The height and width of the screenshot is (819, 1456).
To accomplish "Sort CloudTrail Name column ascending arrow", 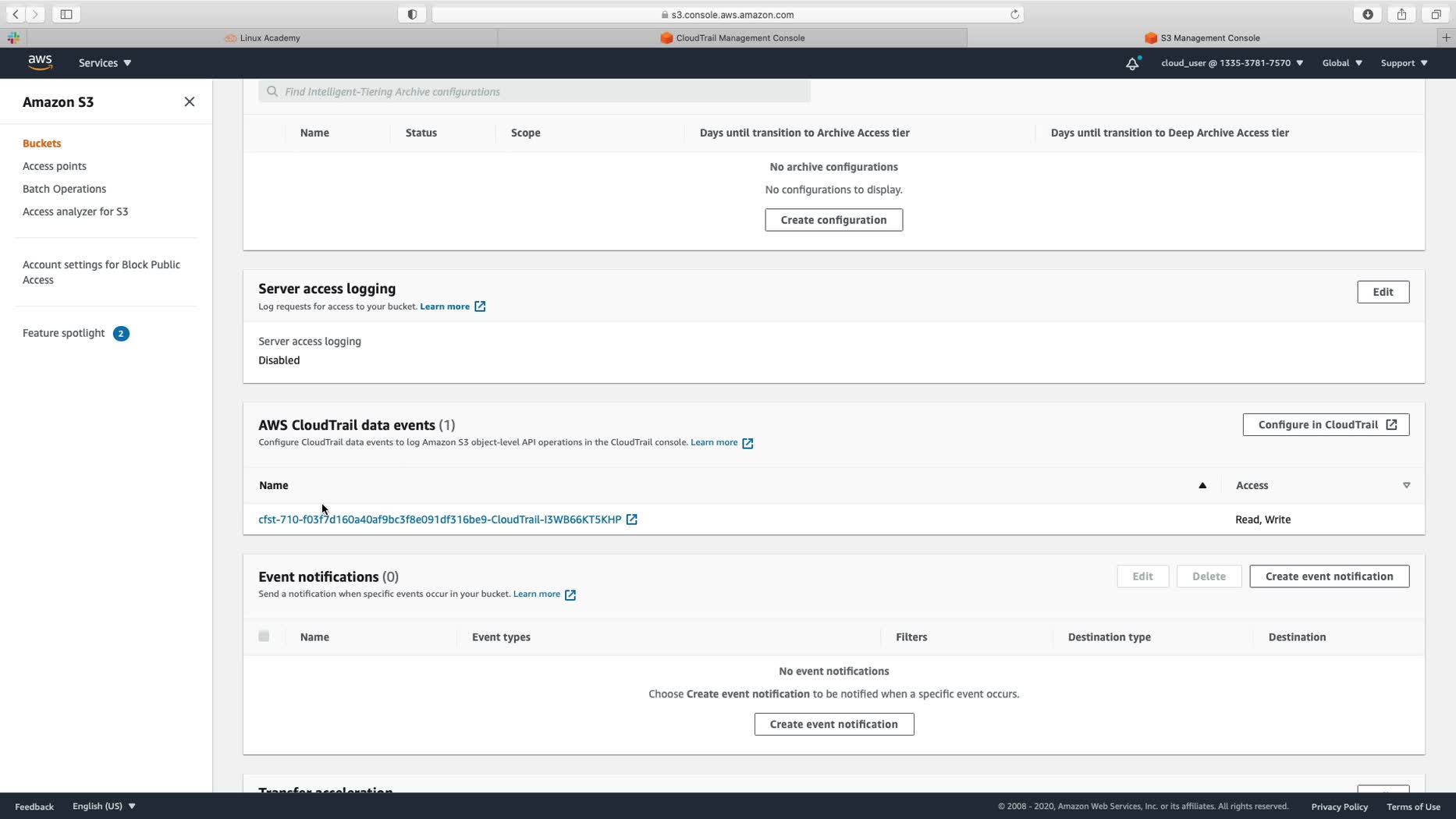I will [x=1202, y=485].
